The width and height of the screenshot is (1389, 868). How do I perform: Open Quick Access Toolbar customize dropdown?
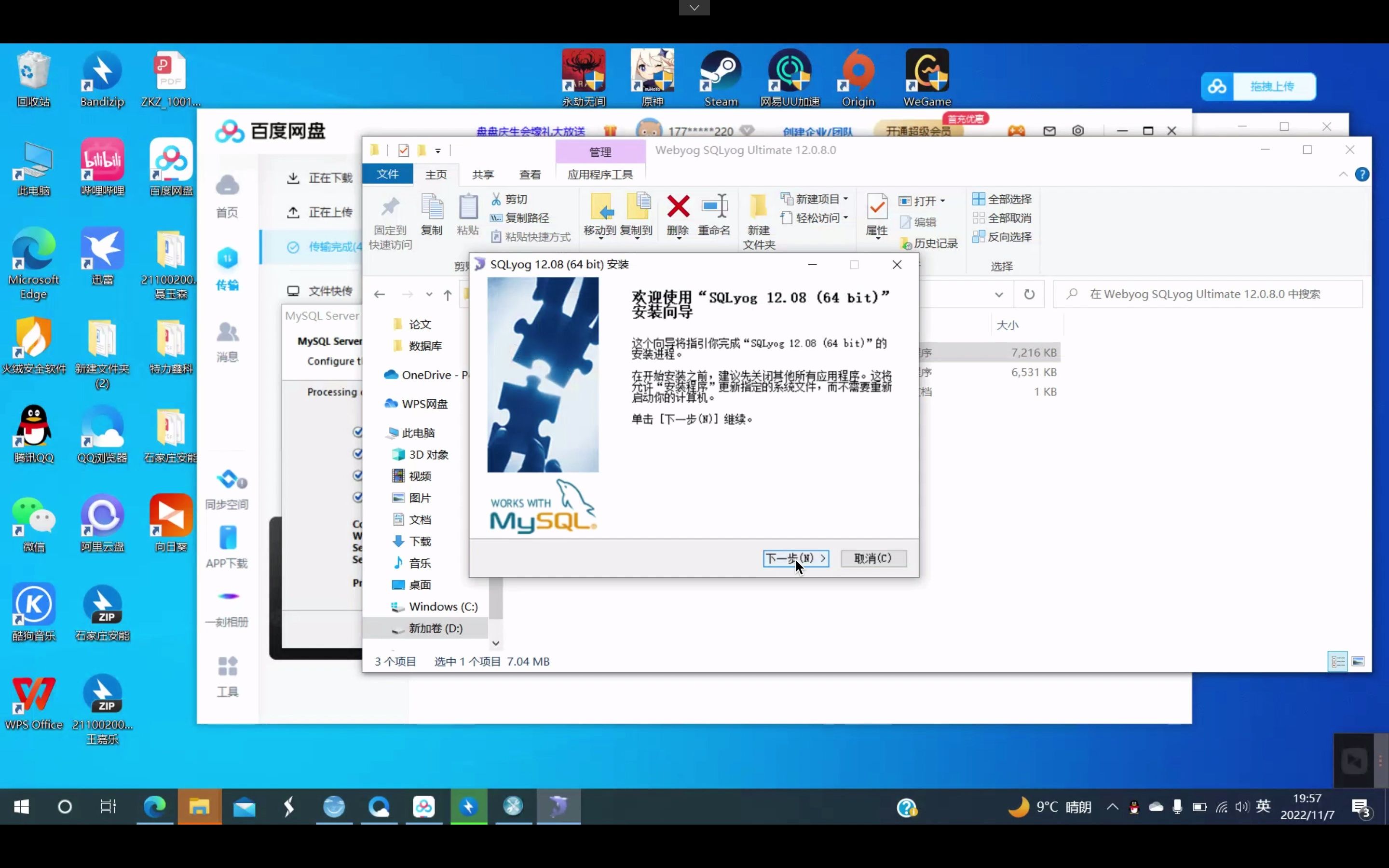point(438,150)
